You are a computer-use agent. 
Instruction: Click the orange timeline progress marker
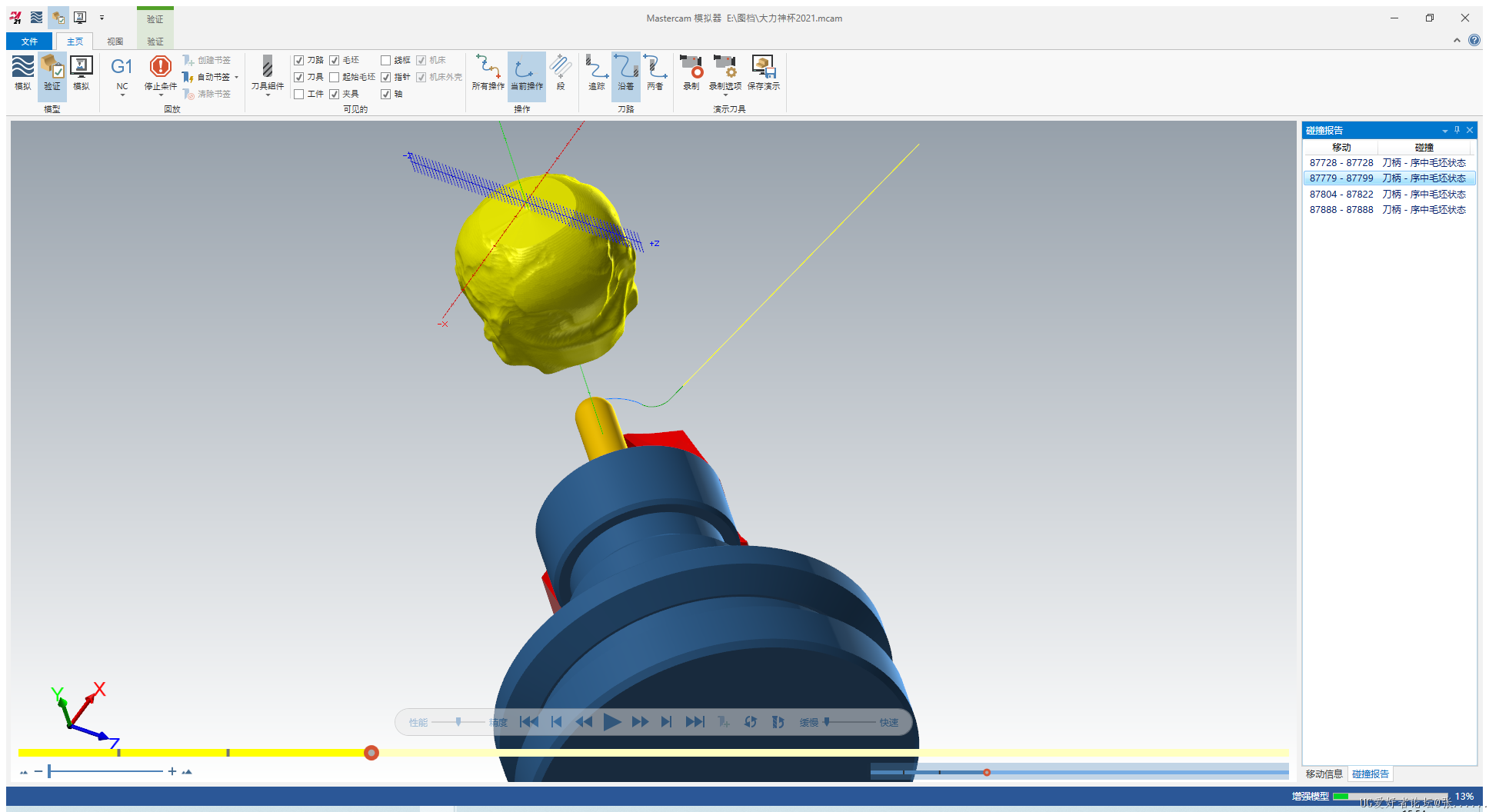pyautogui.click(x=371, y=753)
